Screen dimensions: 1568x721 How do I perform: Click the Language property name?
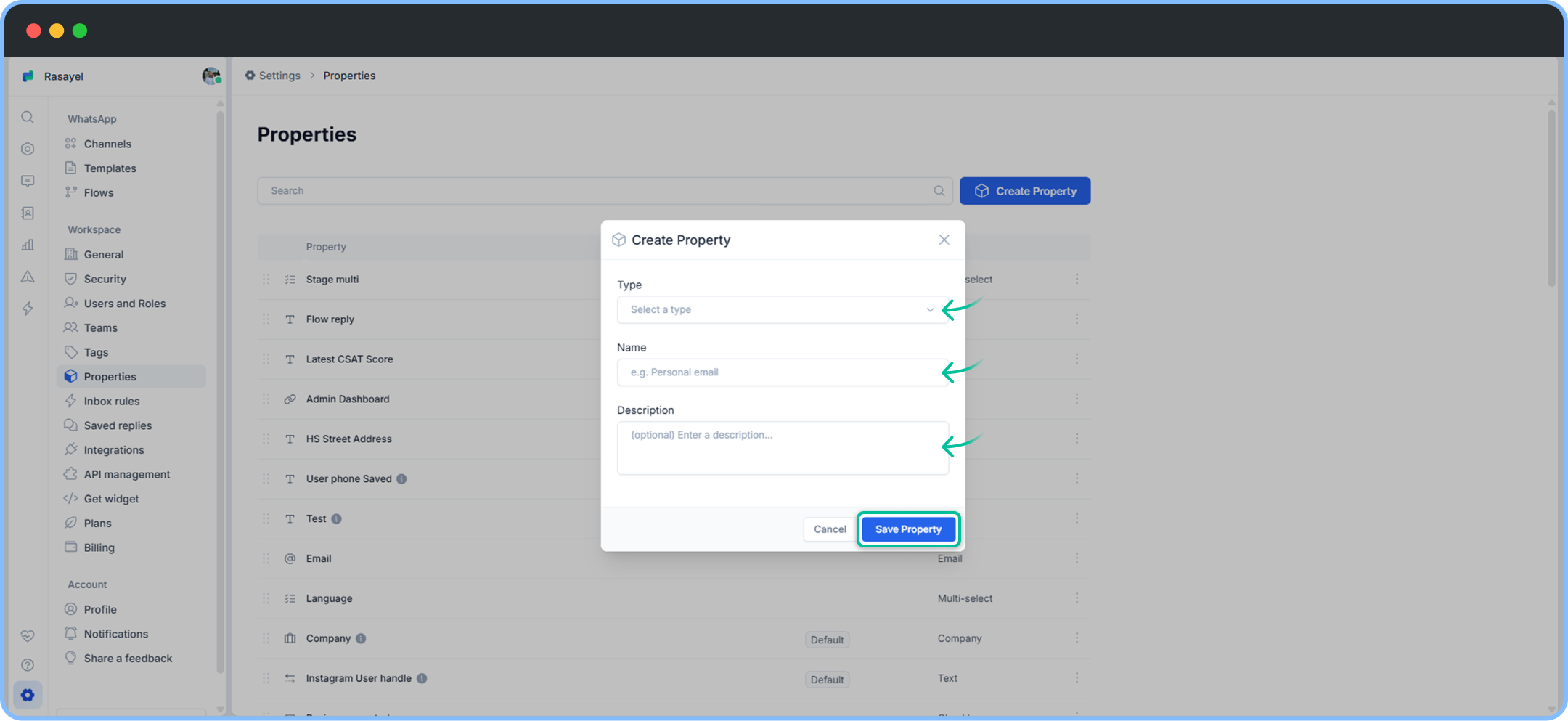click(329, 598)
